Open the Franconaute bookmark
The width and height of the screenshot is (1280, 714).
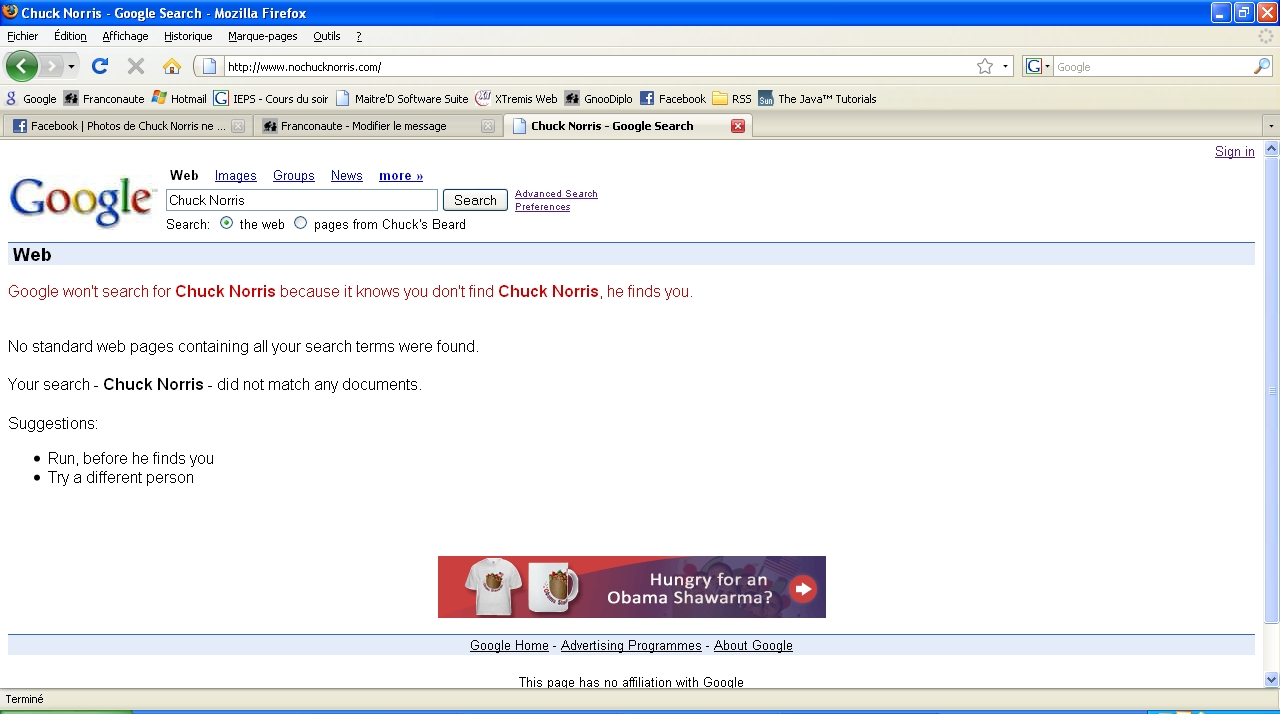click(104, 99)
